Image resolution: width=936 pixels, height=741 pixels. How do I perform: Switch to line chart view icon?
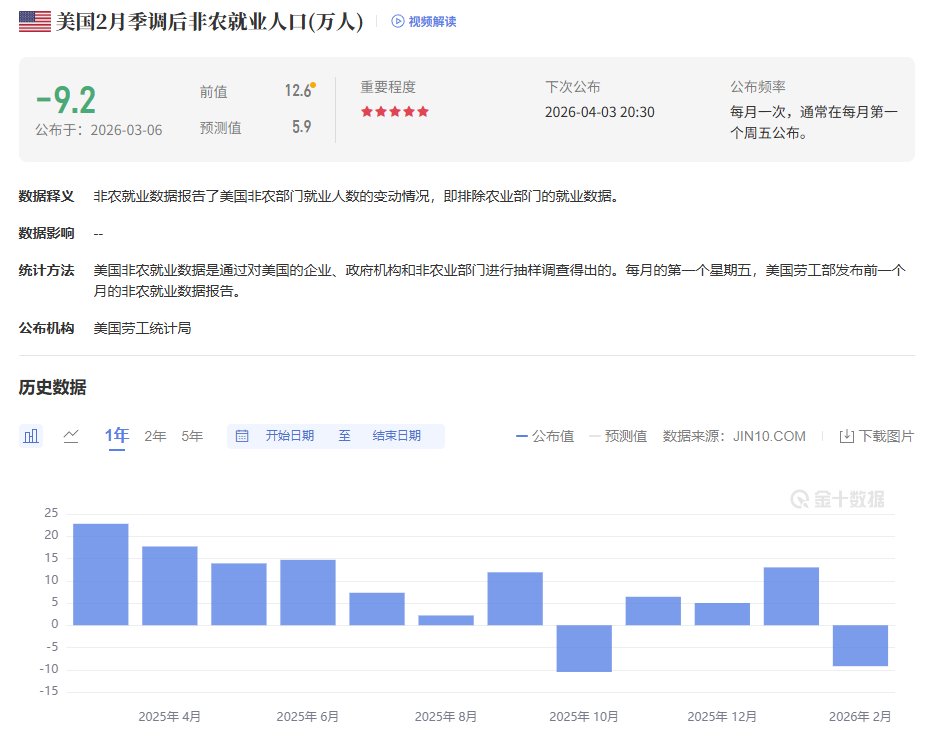pyautogui.click(x=71, y=436)
